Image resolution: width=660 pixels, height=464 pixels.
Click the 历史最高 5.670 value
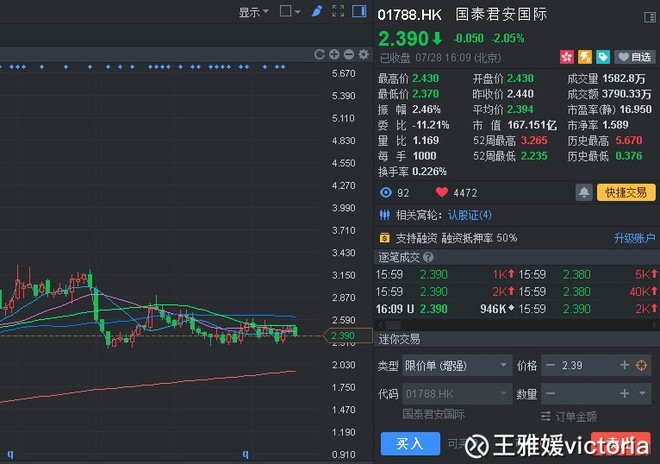629,141
